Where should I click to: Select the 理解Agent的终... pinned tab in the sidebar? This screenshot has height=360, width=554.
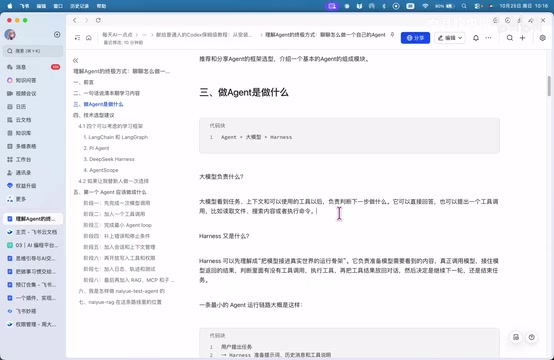click(33, 219)
